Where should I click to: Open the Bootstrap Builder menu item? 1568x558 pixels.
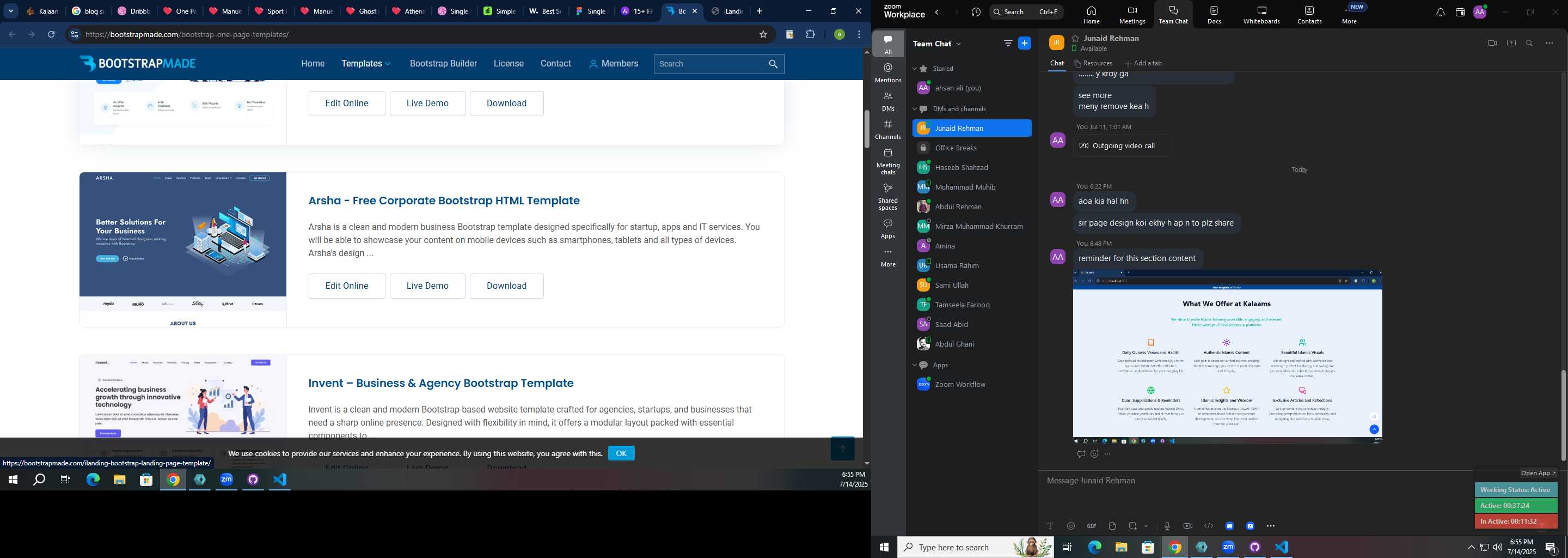click(x=443, y=63)
